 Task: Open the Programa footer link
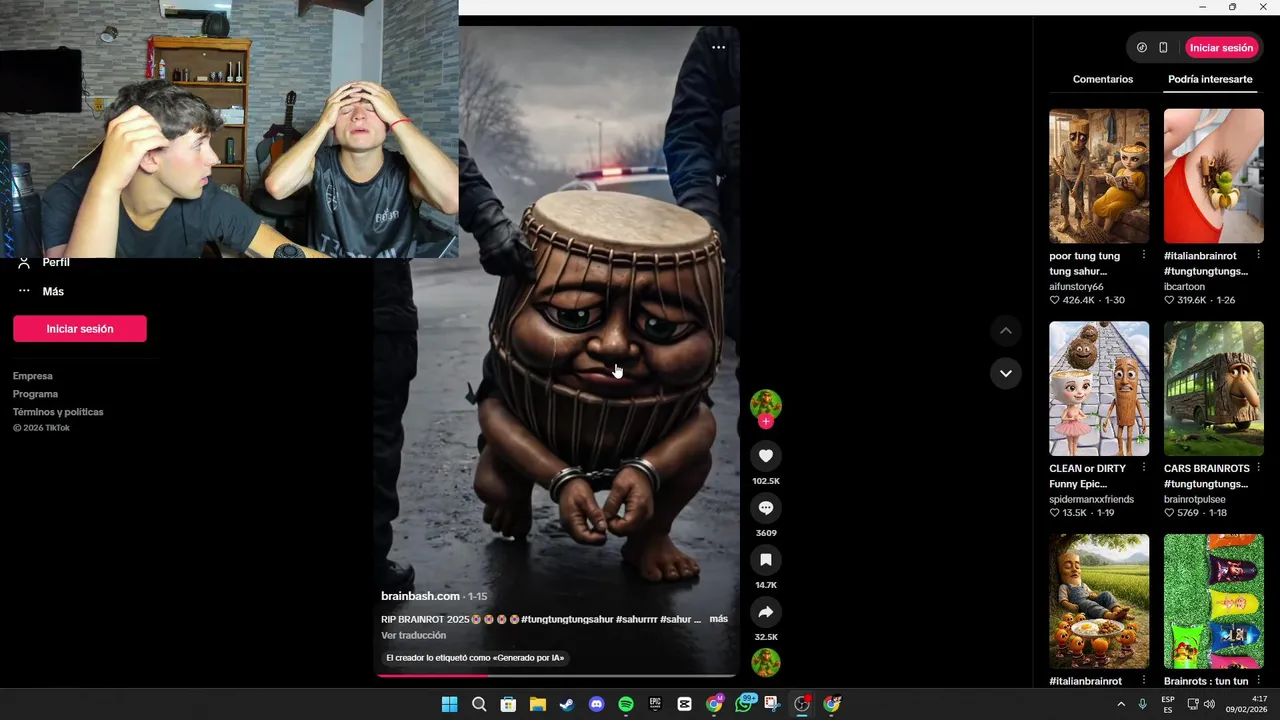click(35, 394)
